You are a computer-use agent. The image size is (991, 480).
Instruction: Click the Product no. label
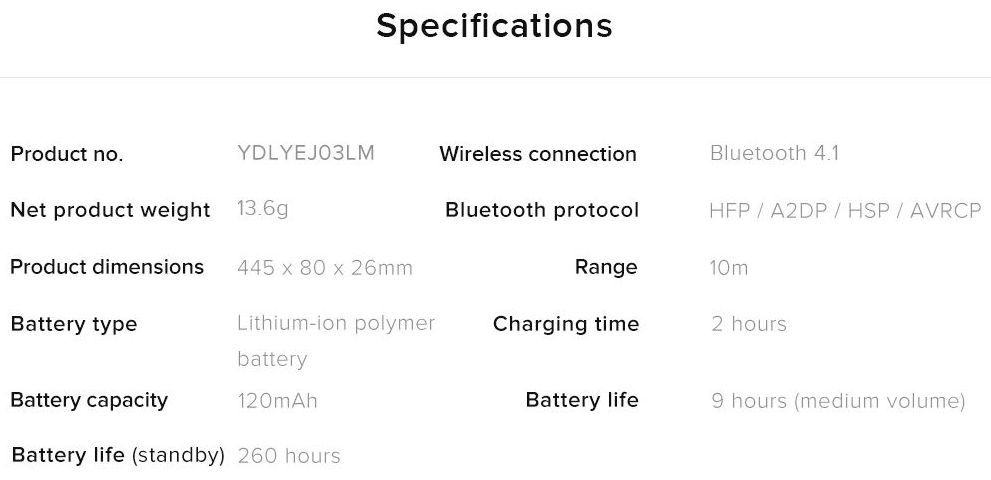coord(66,154)
